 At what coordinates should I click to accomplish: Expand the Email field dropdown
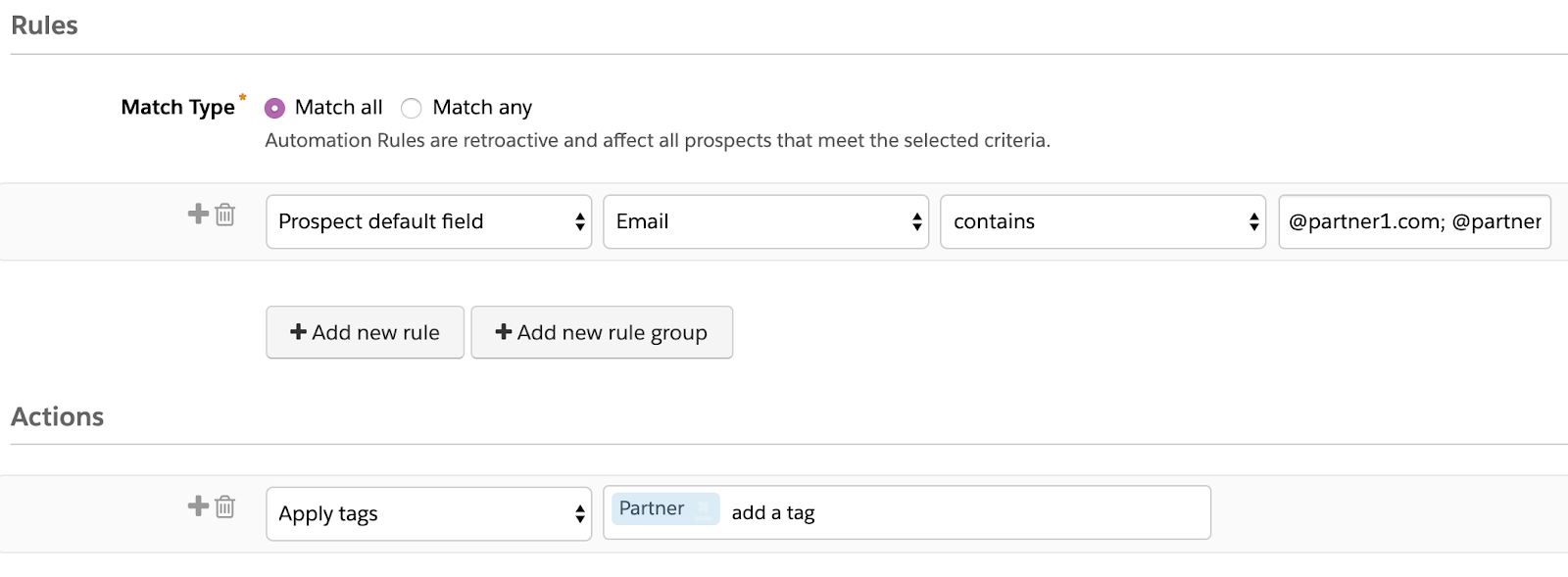[765, 221]
